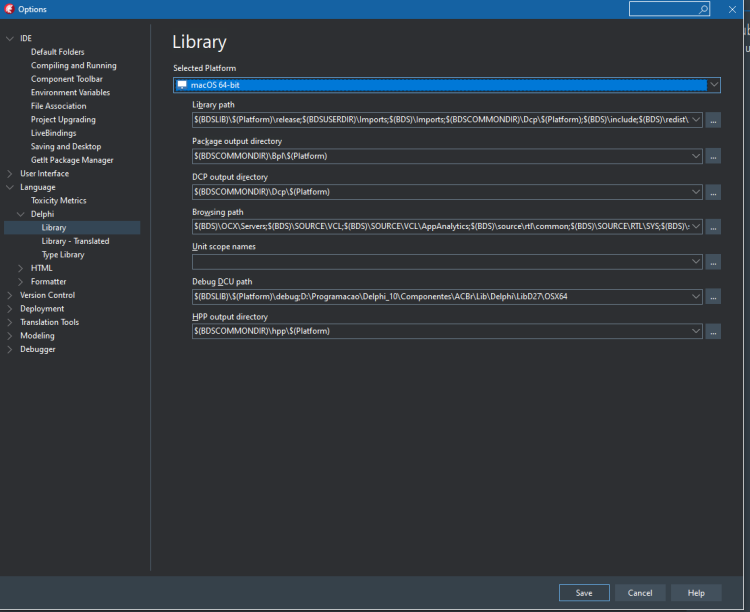Expand the Library path history dropdown

point(696,120)
